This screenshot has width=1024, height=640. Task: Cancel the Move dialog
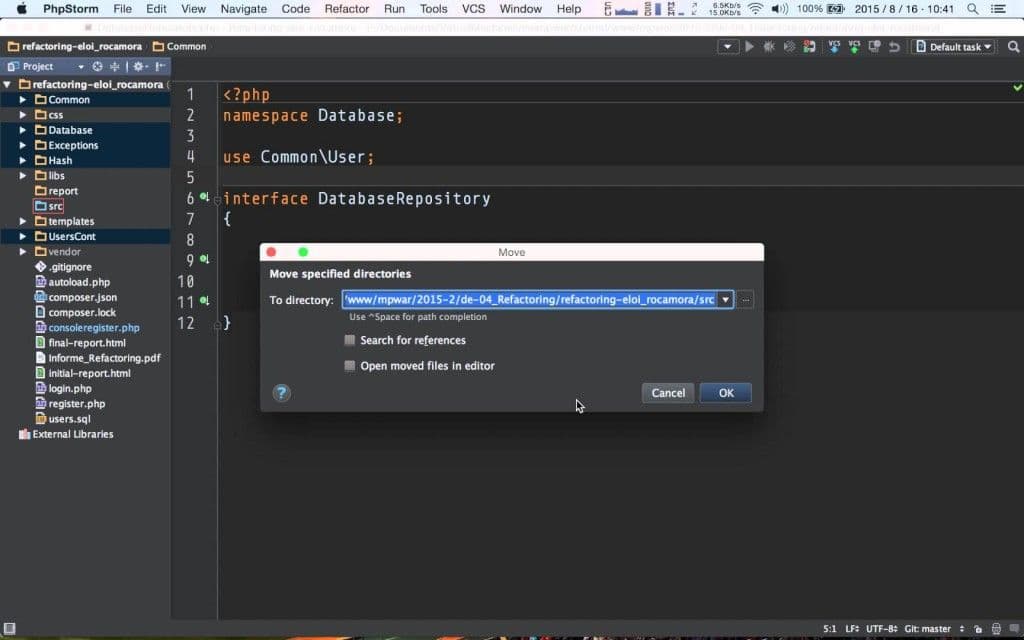667,392
